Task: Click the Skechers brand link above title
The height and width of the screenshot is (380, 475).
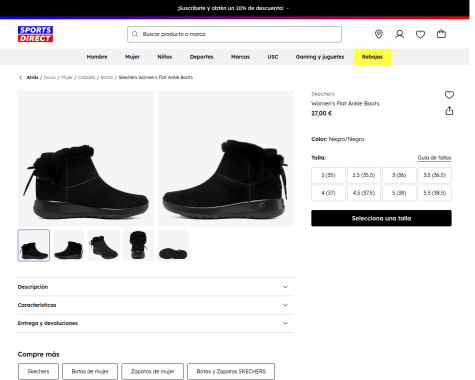Action: coord(323,94)
